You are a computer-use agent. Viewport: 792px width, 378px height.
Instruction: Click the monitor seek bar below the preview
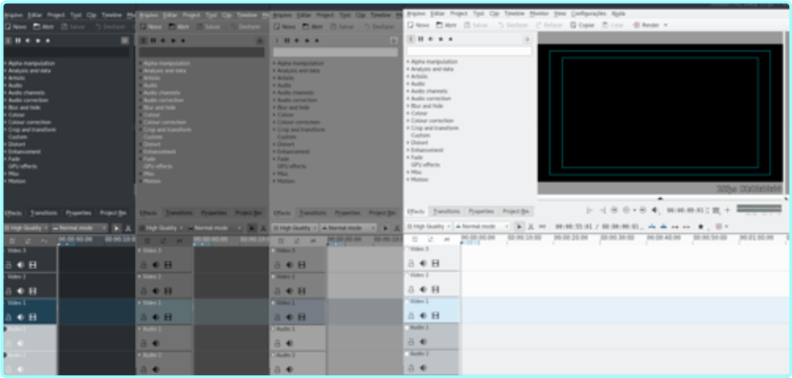(x=661, y=199)
